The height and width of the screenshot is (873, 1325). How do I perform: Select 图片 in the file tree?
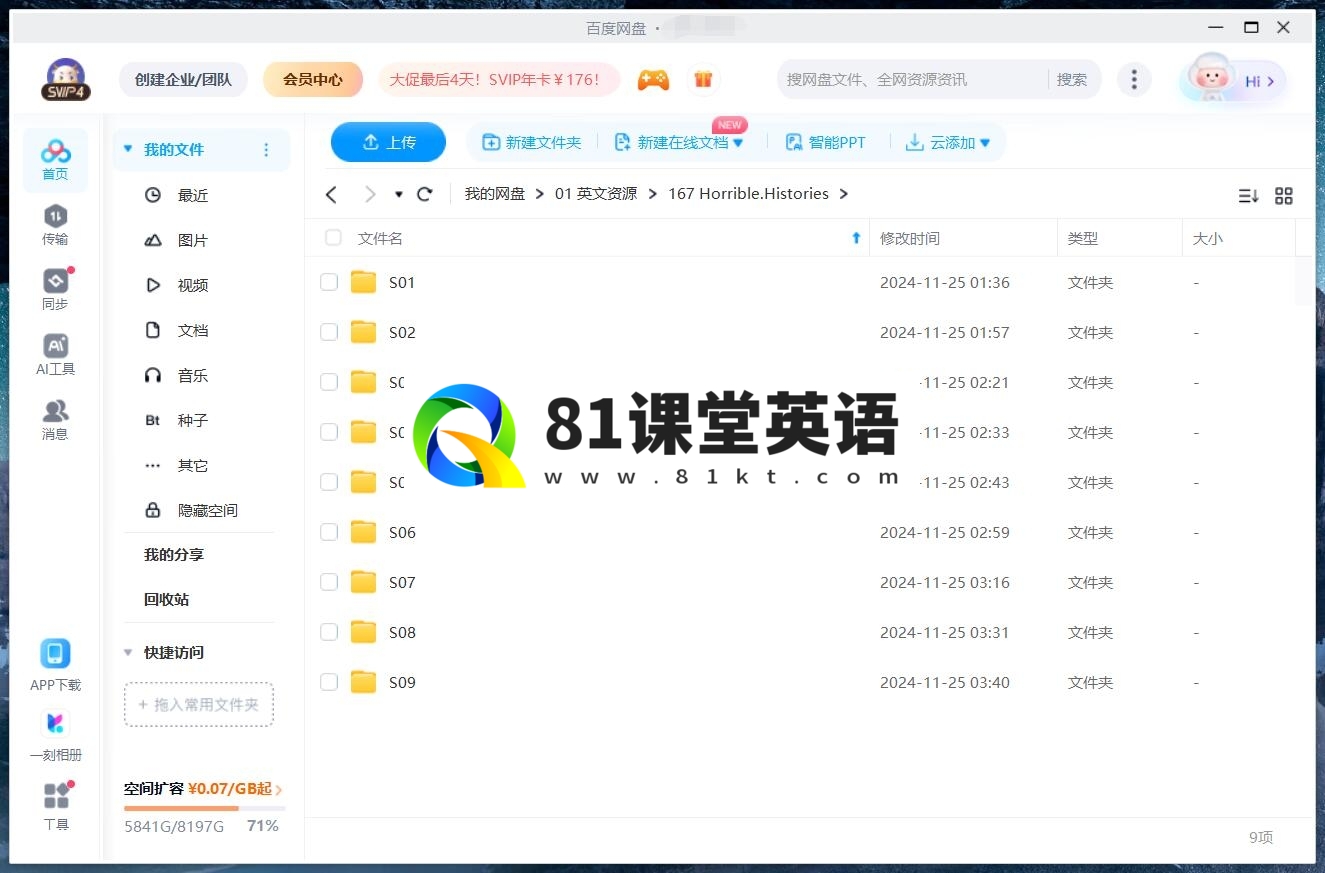193,240
